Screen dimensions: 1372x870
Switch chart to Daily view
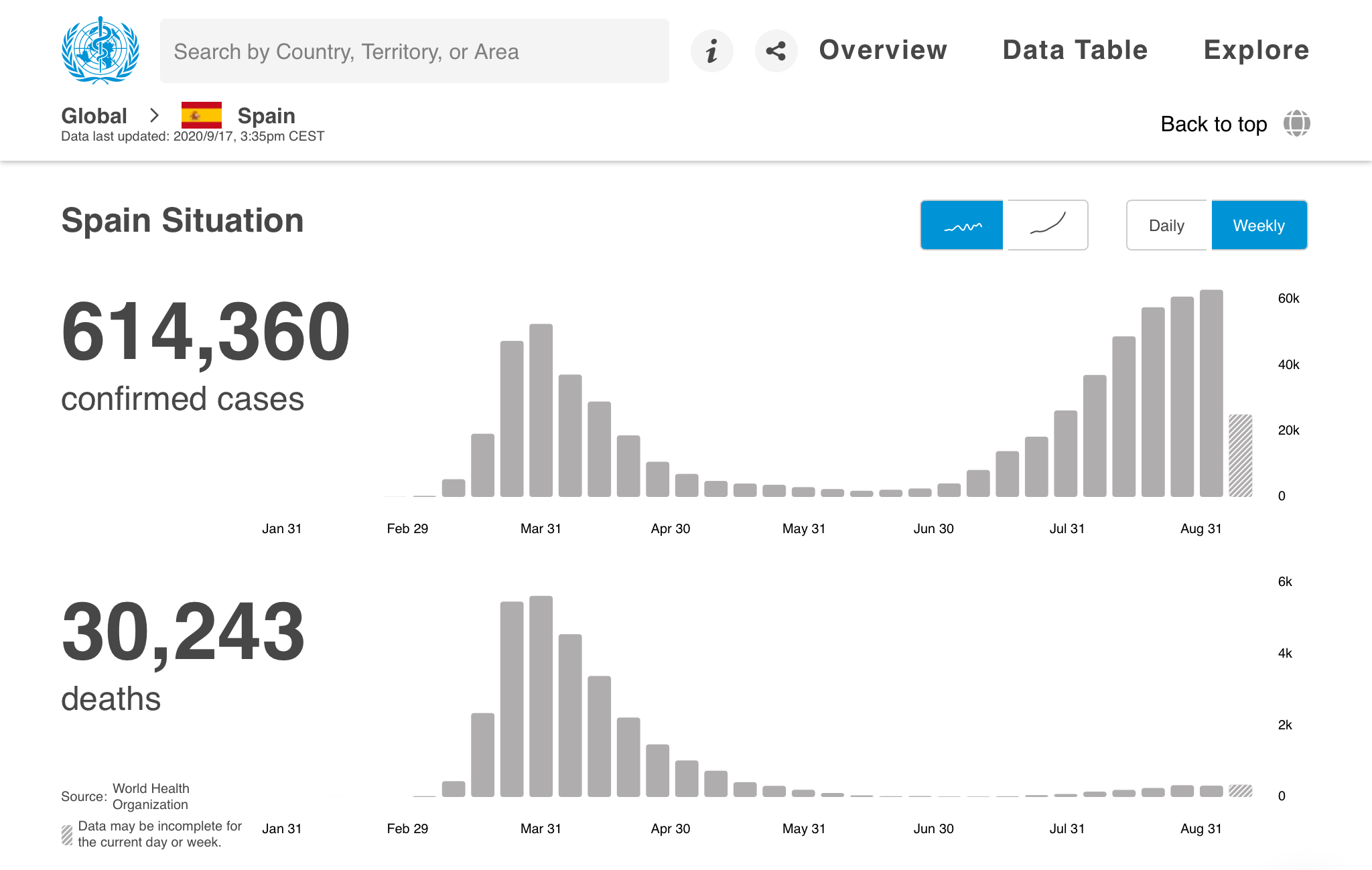(1167, 225)
